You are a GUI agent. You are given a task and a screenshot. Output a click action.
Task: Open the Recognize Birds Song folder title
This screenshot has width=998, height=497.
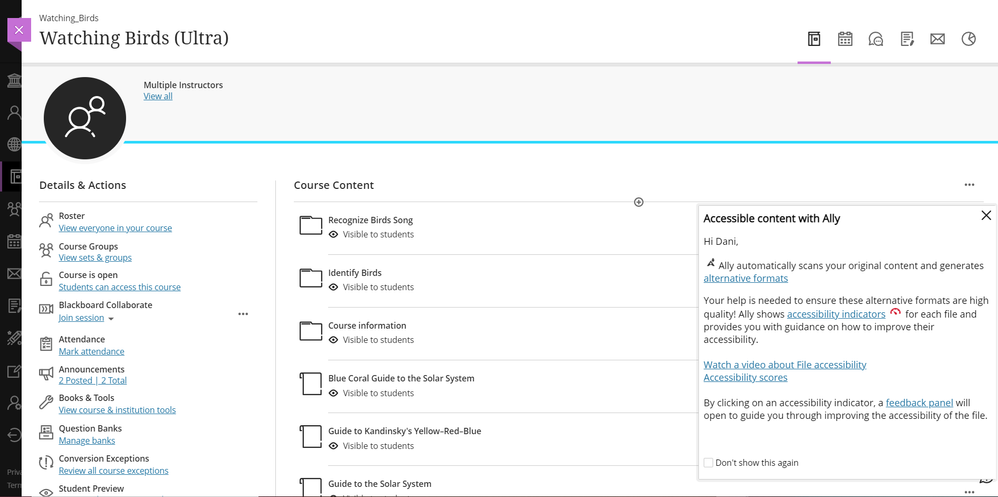click(370, 220)
